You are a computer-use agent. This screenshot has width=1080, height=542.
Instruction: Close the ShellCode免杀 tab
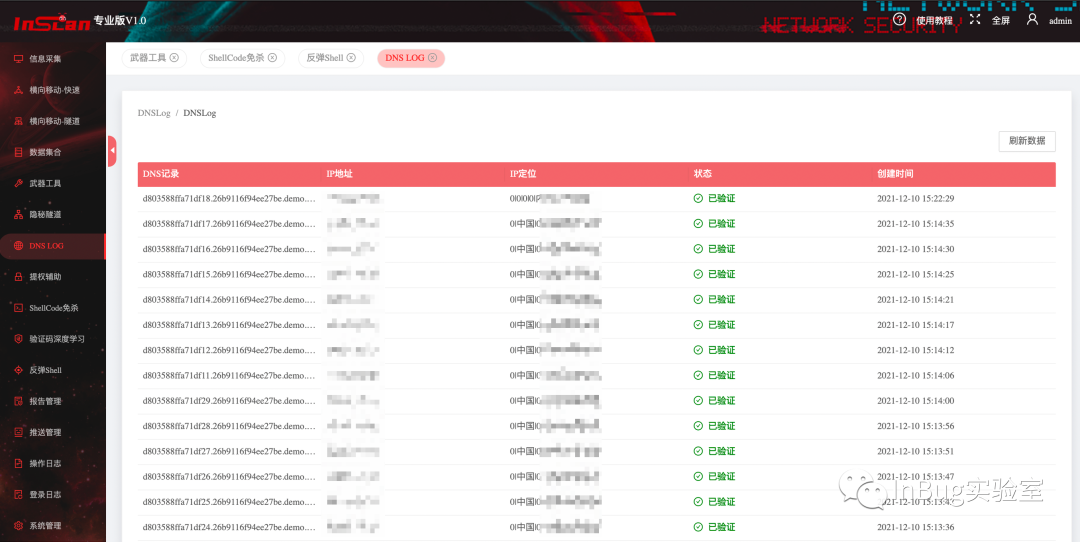pyautogui.click(x=272, y=58)
